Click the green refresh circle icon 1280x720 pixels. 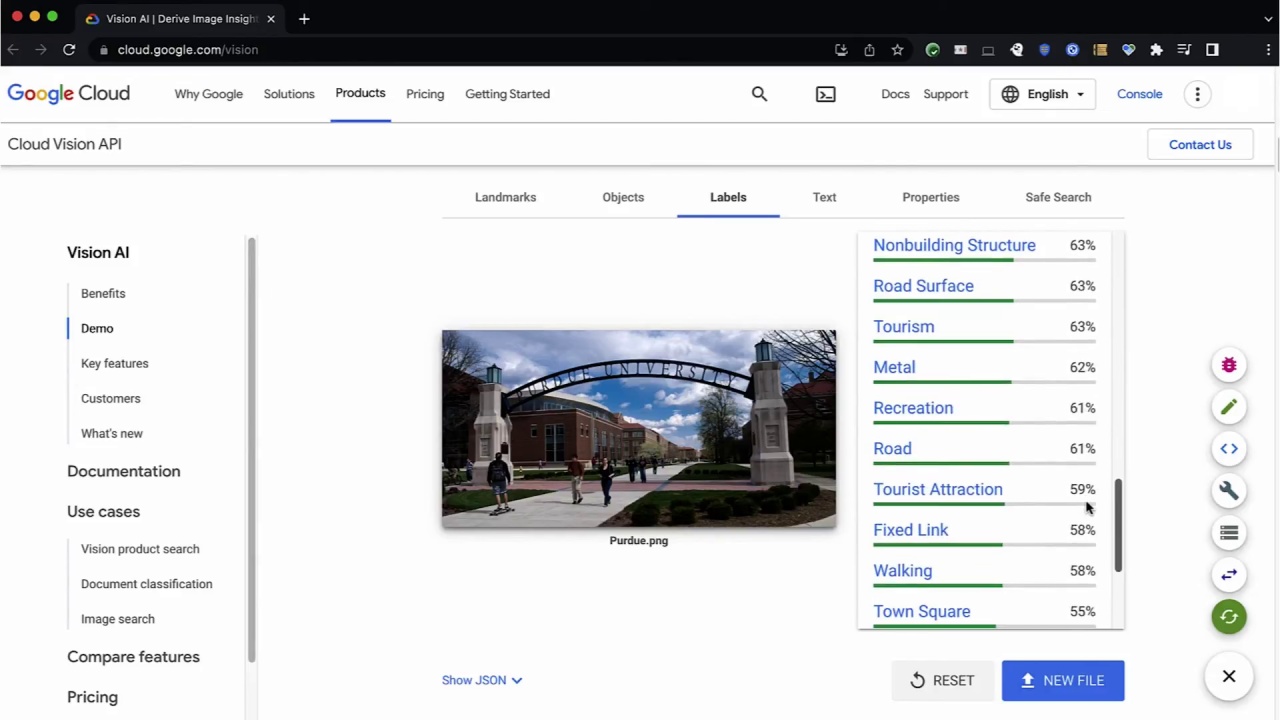pos(1229,617)
